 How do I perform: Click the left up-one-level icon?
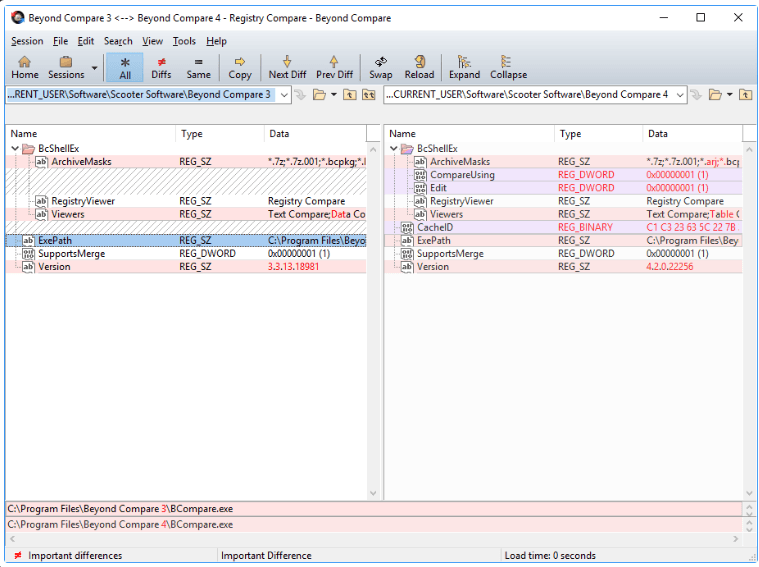(349, 94)
